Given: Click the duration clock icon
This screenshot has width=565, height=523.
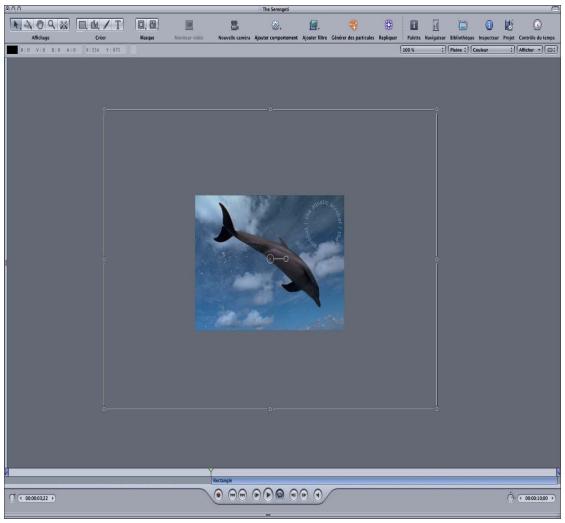Looking at the screenshot, I should tap(511, 497).
